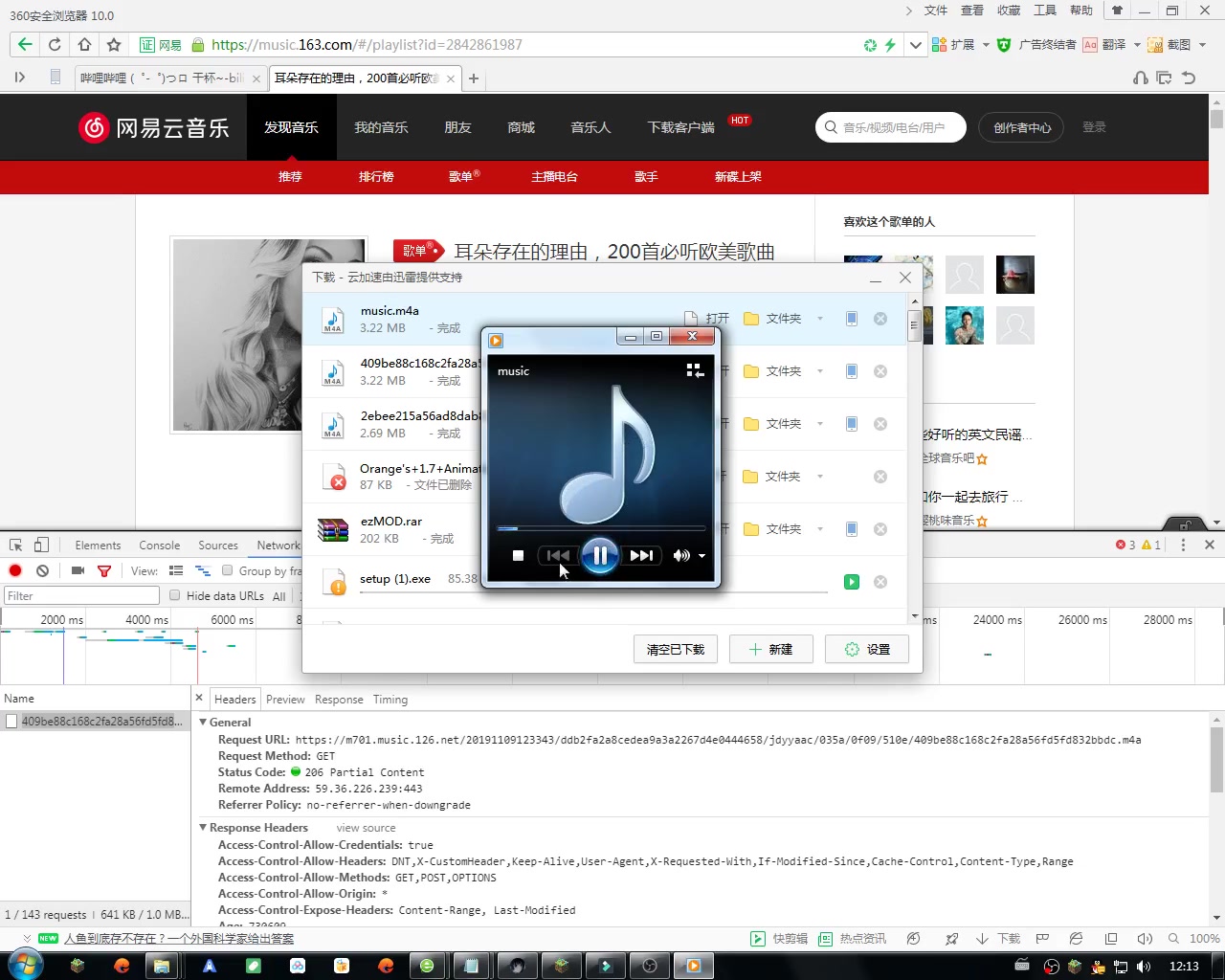This screenshot has height=980, width=1225.
Task: Click the NetEase music search box
Action: pyautogui.click(x=891, y=127)
